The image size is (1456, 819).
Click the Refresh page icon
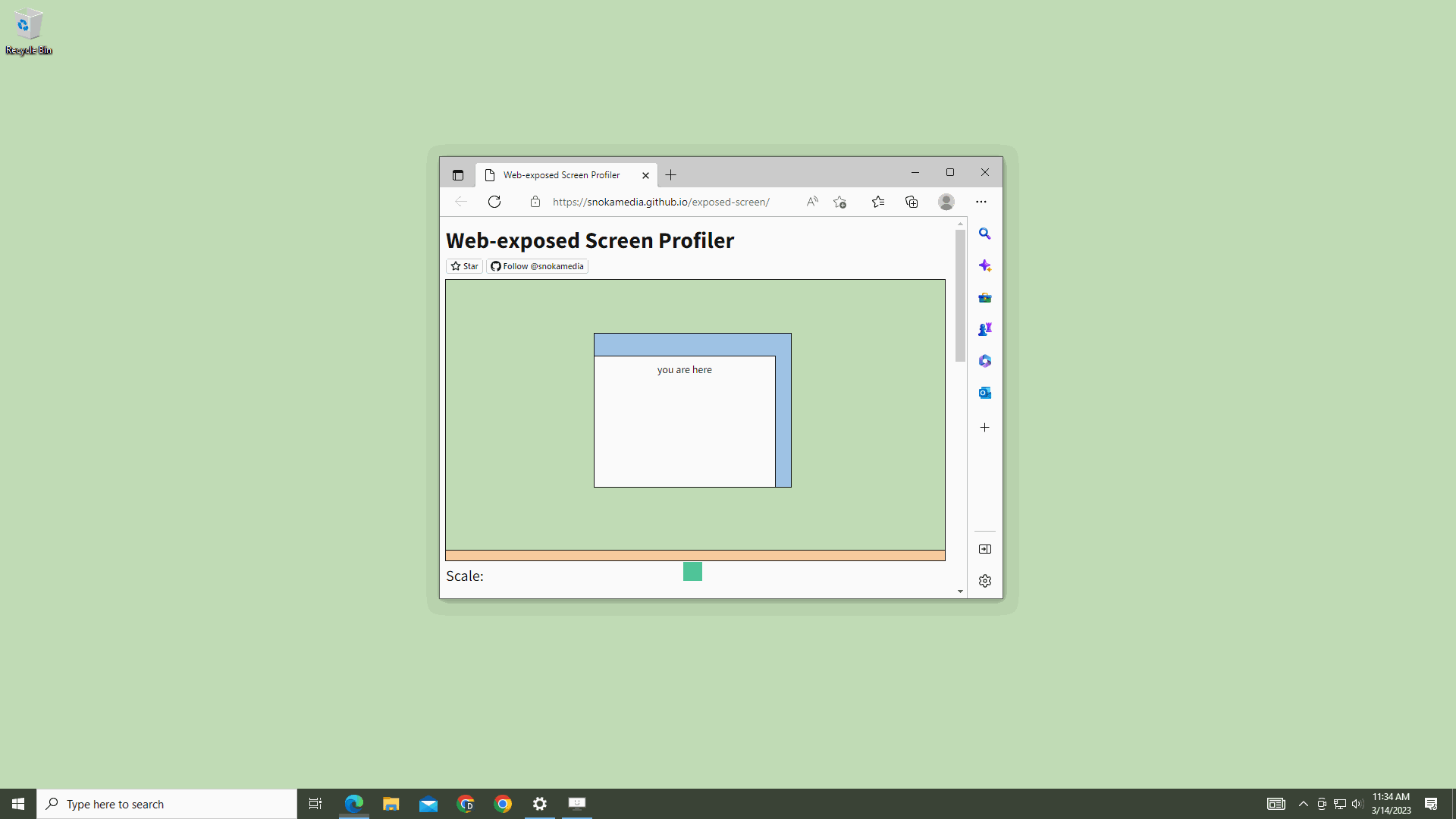click(x=494, y=202)
